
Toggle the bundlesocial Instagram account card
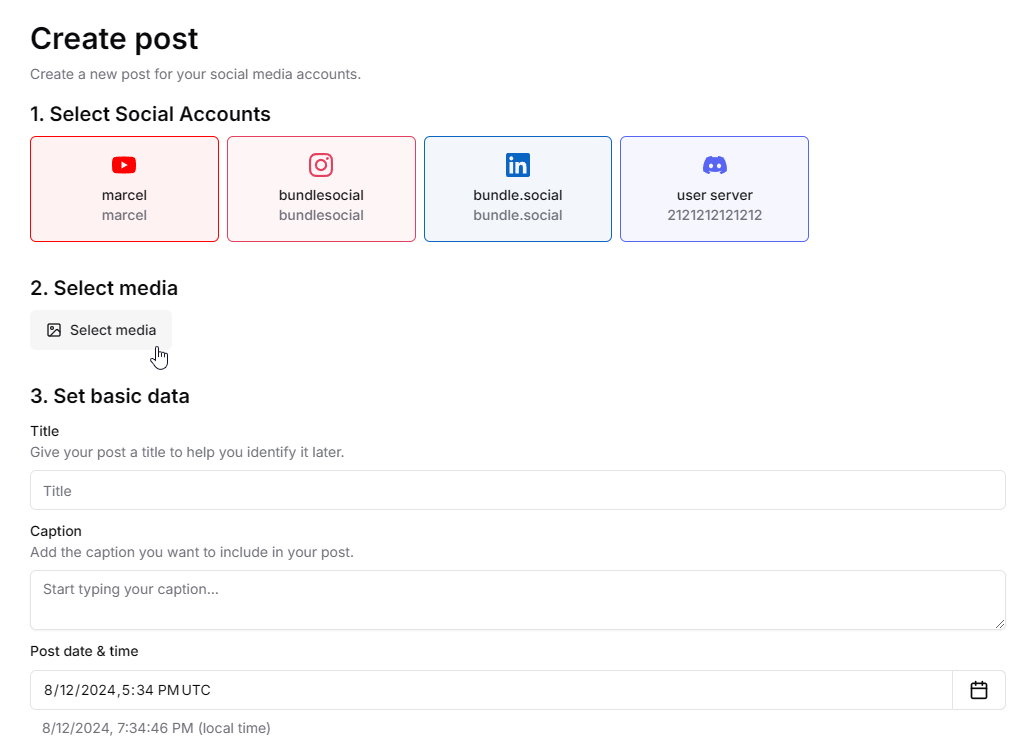click(321, 189)
